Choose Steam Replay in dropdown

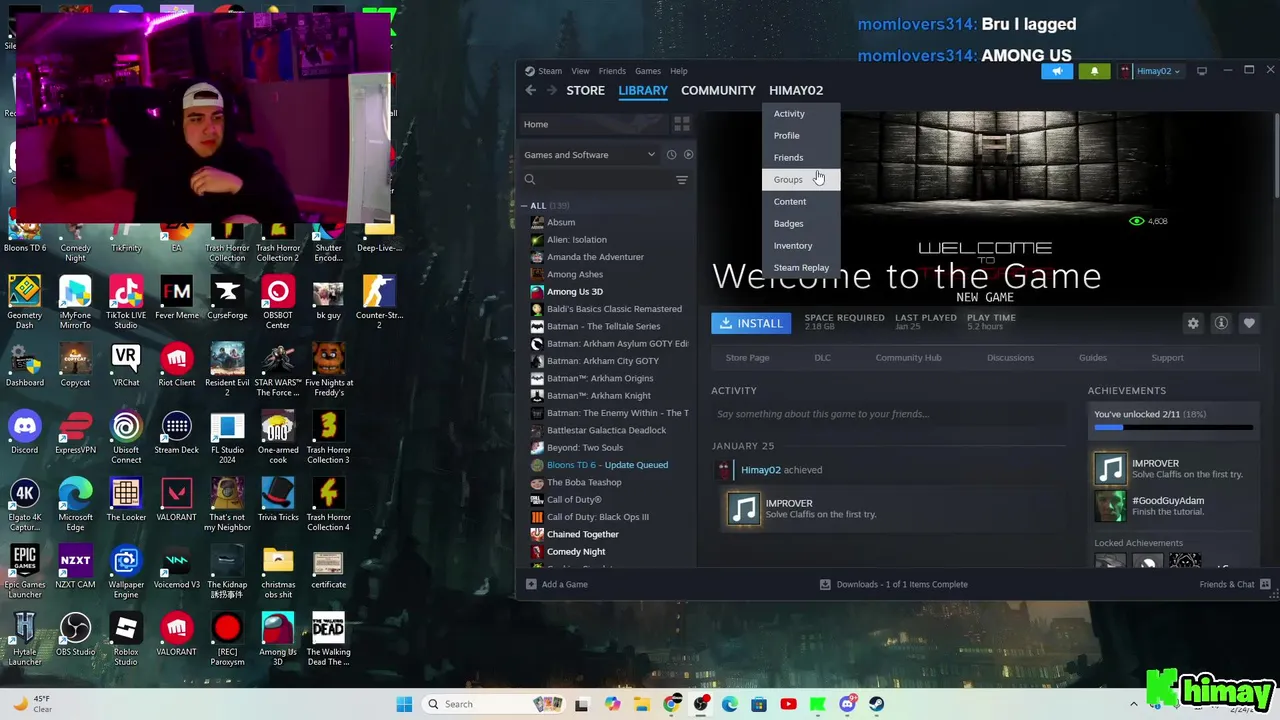tap(801, 268)
